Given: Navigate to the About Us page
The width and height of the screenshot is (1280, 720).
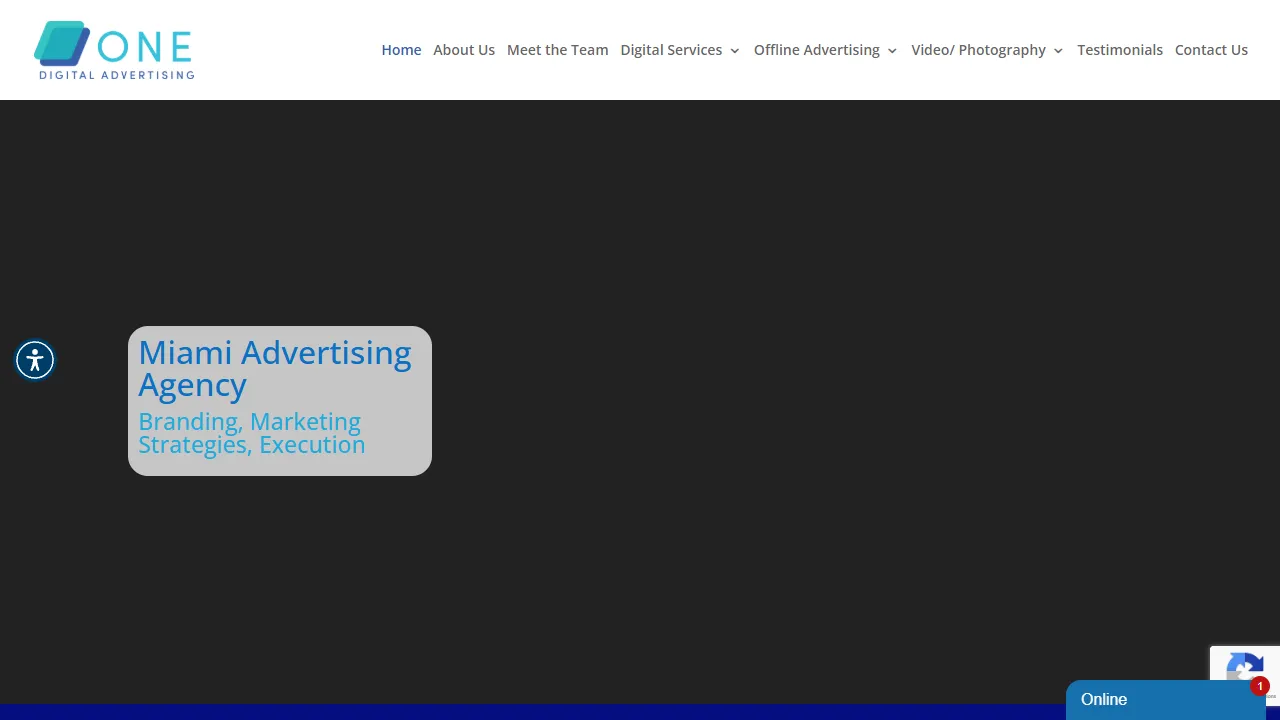Looking at the screenshot, I should [464, 50].
